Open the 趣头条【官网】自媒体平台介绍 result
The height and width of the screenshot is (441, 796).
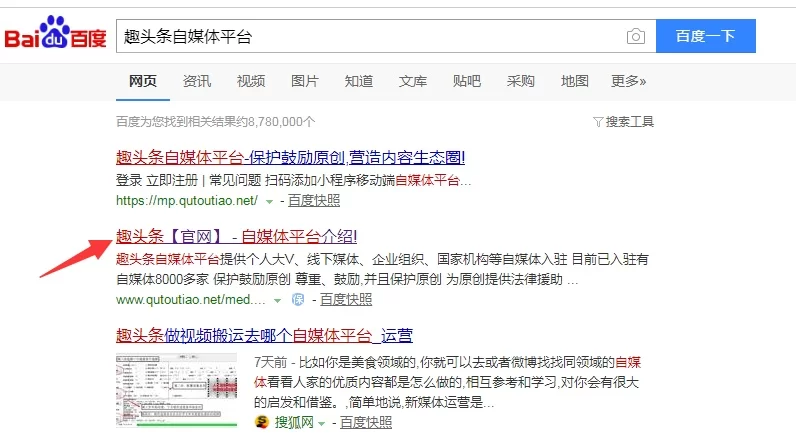[x=237, y=237]
